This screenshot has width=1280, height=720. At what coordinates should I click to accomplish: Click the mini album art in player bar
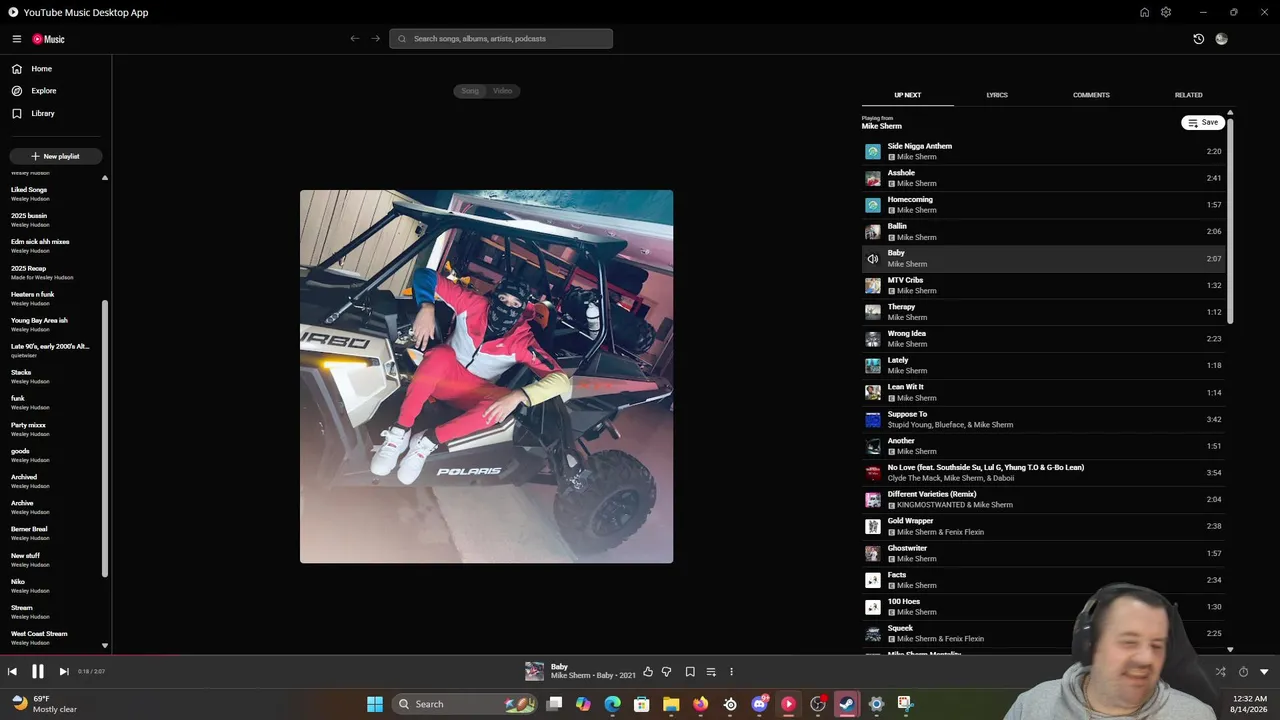(x=534, y=672)
